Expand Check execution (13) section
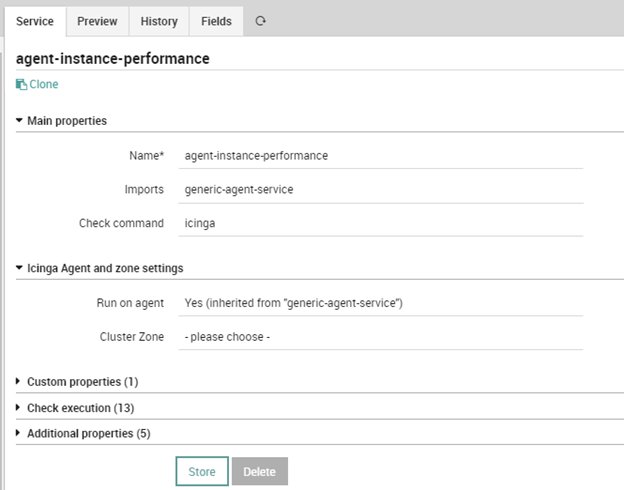 tap(75, 408)
